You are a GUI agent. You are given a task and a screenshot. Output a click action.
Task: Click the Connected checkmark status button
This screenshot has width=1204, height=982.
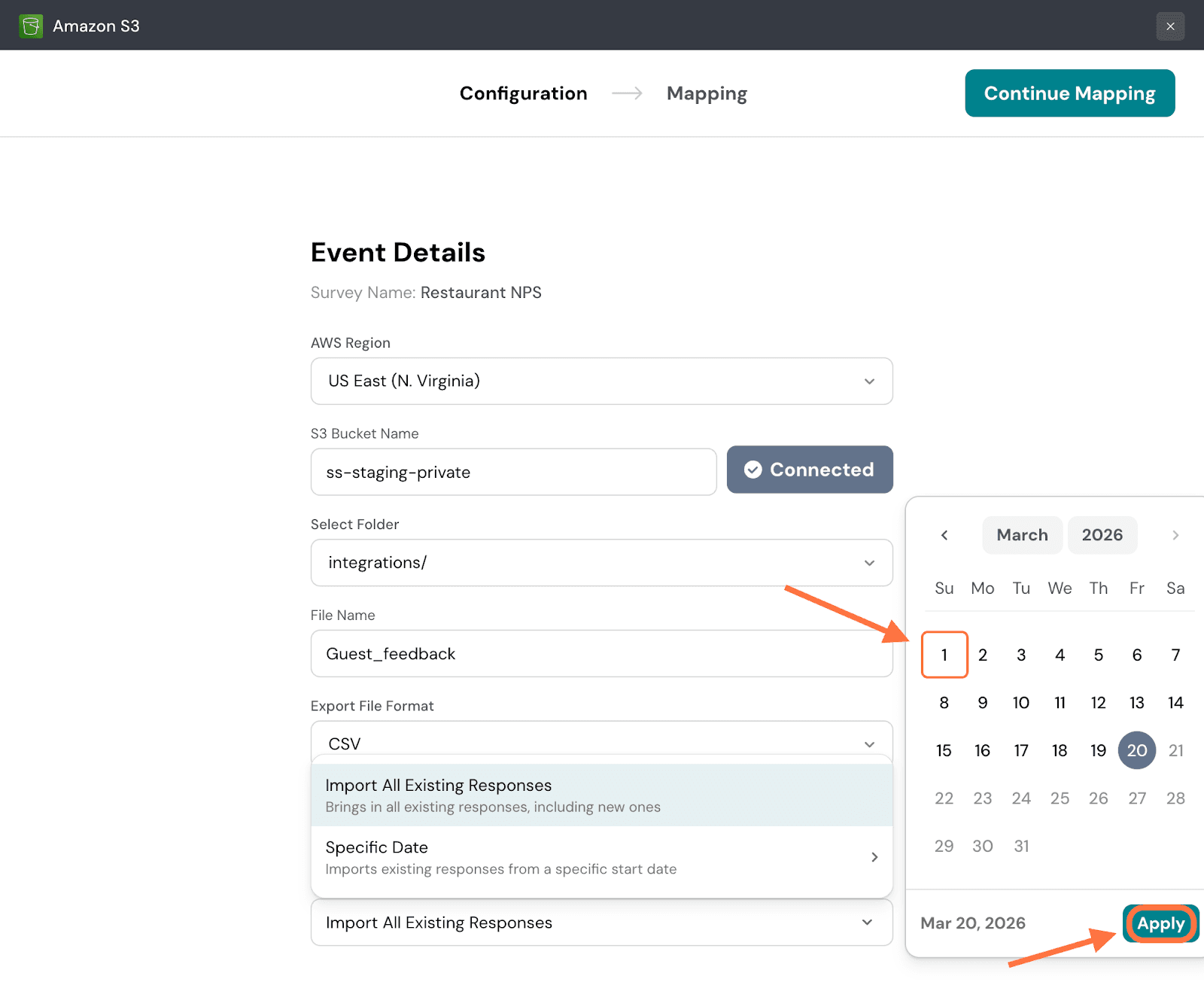[x=809, y=470]
